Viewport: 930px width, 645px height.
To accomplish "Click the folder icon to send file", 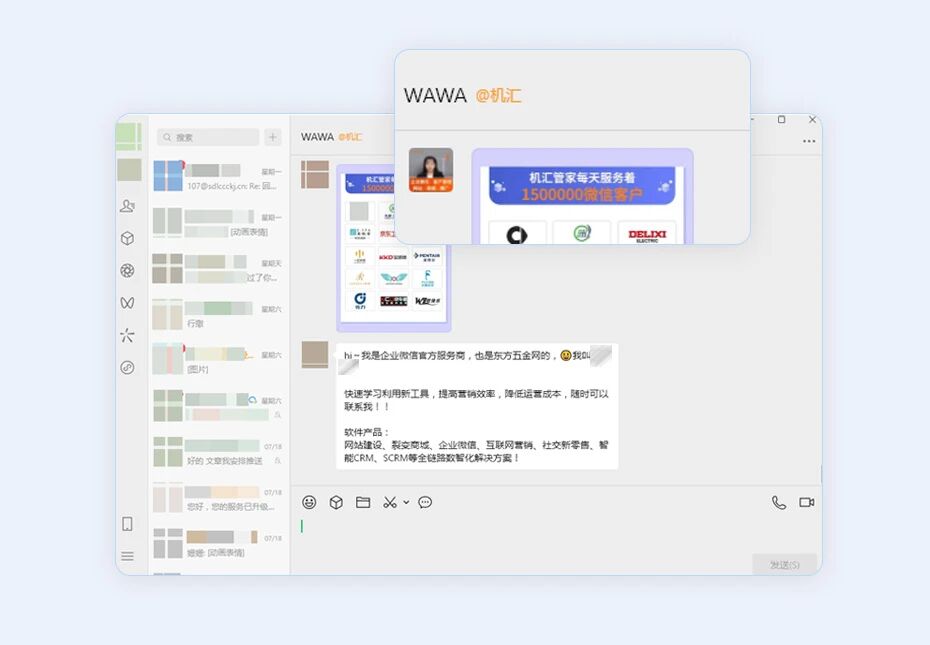I will pyautogui.click(x=363, y=502).
